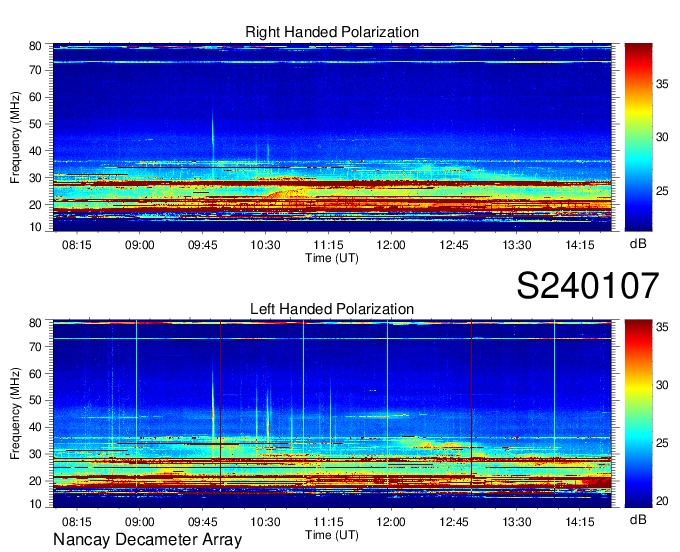Click the 30 value on bottom colorbar
Viewport: 680px width, 552px height.
tap(662, 385)
